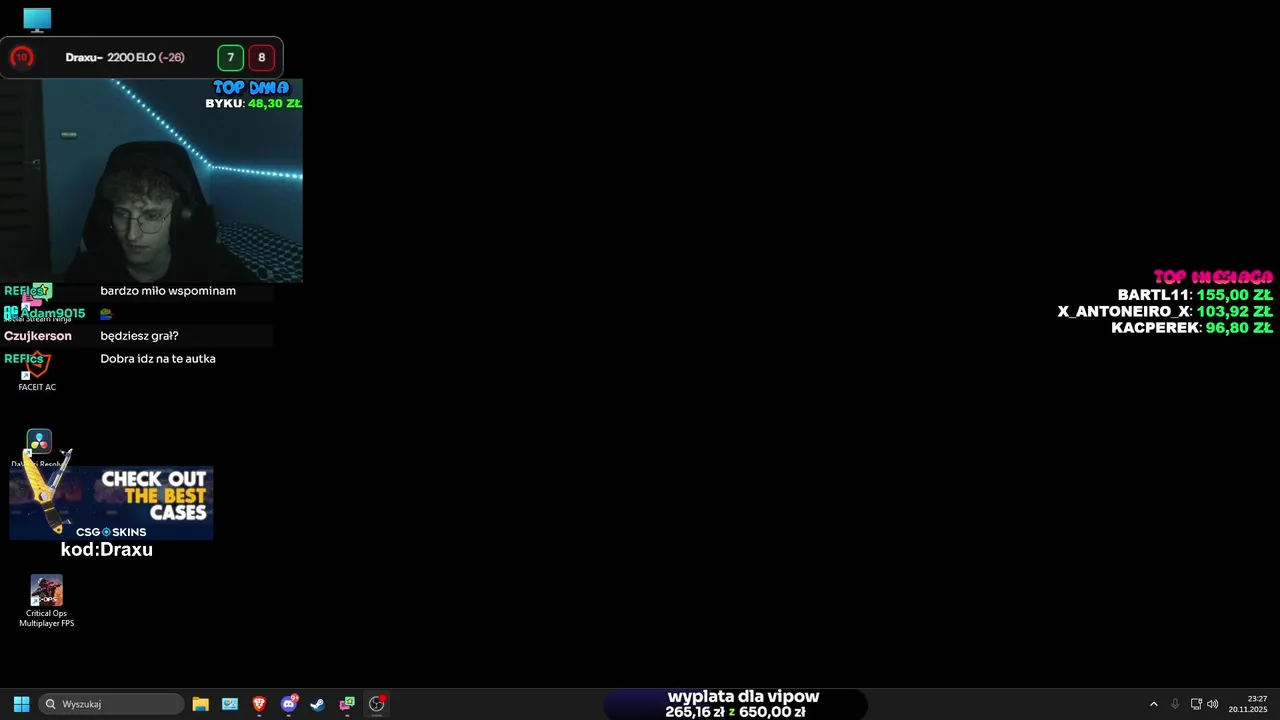This screenshot has width=1280, height=720.
Task: Launch Steam from the taskbar
Action: [318, 704]
